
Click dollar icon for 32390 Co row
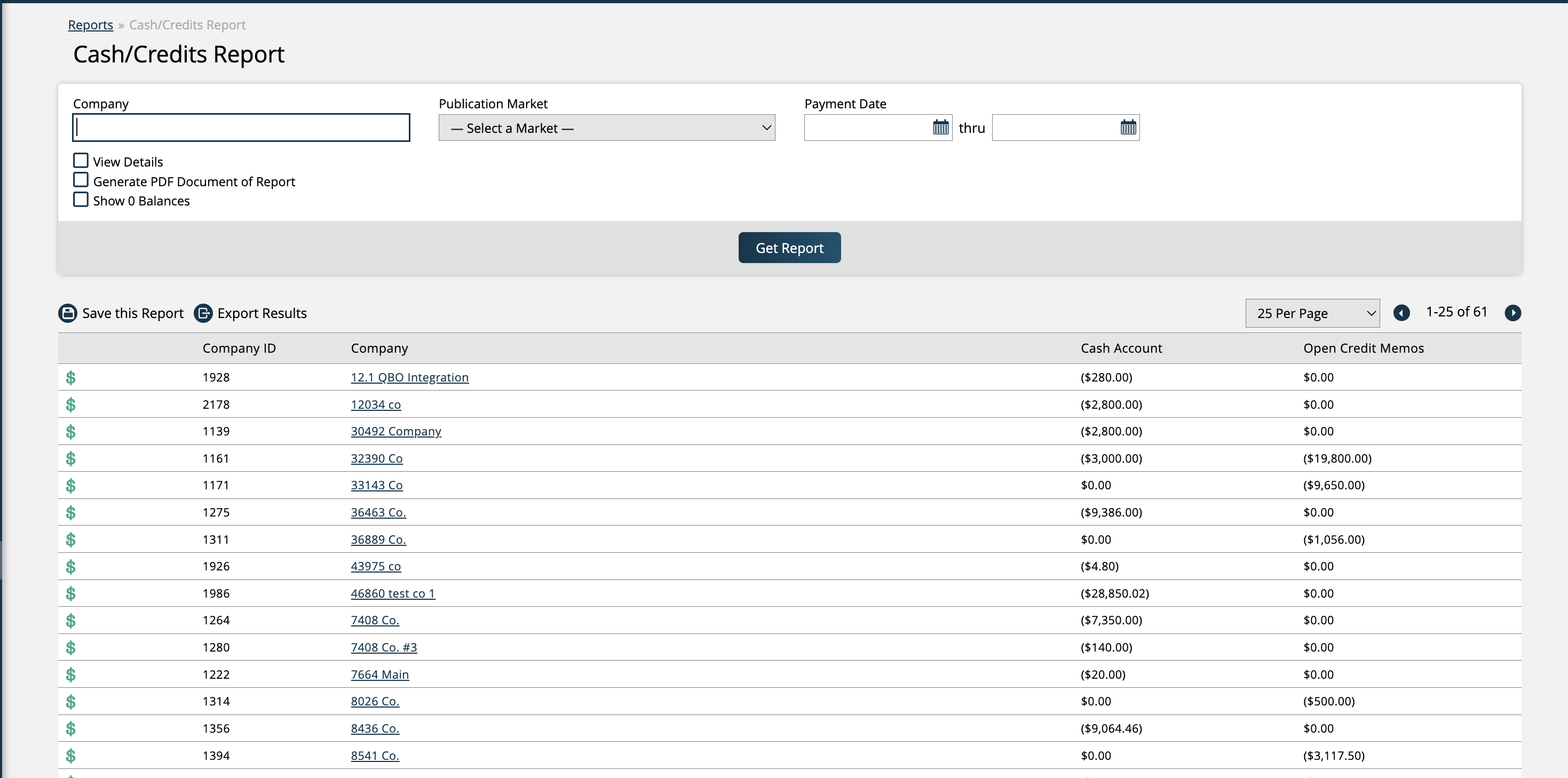pyautogui.click(x=70, y=458)
